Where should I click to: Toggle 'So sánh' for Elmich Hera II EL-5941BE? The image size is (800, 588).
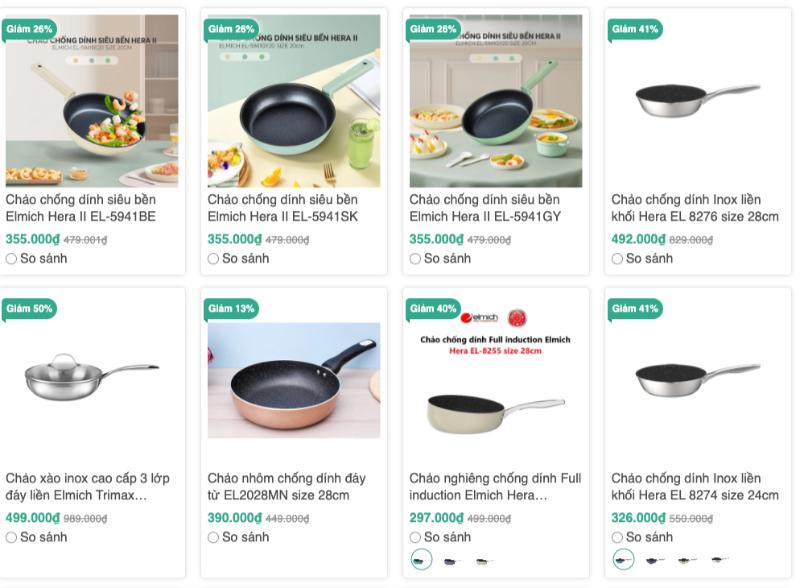tap(12, 259)
